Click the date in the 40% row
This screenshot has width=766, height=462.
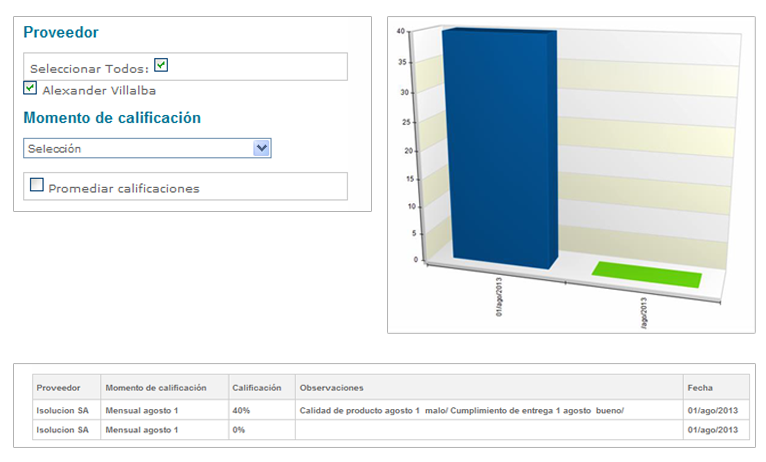point(712,410)
